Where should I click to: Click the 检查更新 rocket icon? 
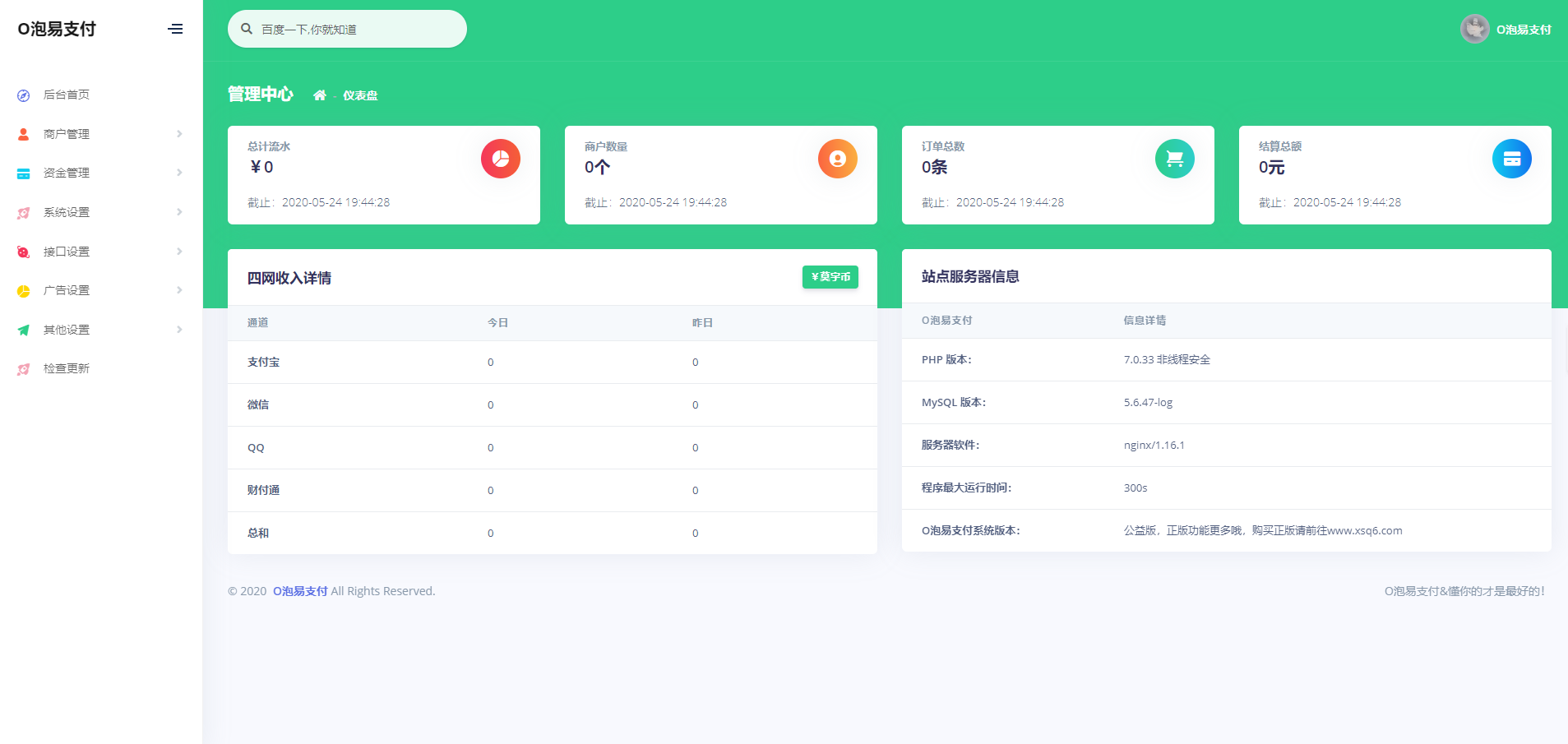point(24,369)
